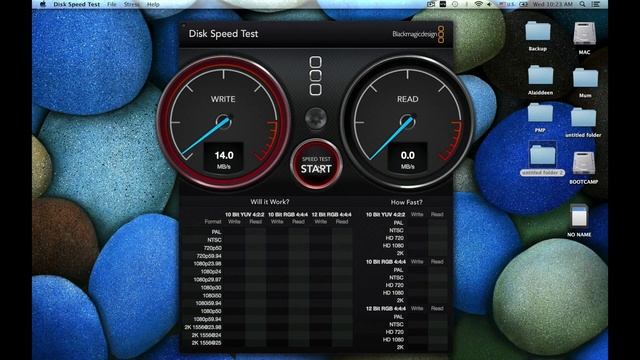Click the clock showing Wed 10:23 AM

point(553,4)
